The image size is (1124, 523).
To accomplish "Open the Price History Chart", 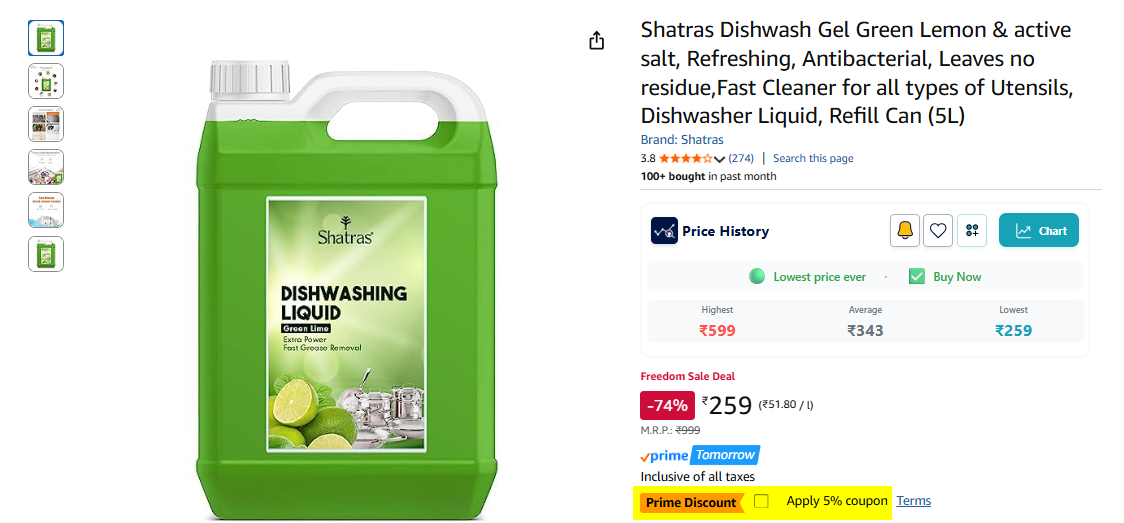I will point(1039,231).
